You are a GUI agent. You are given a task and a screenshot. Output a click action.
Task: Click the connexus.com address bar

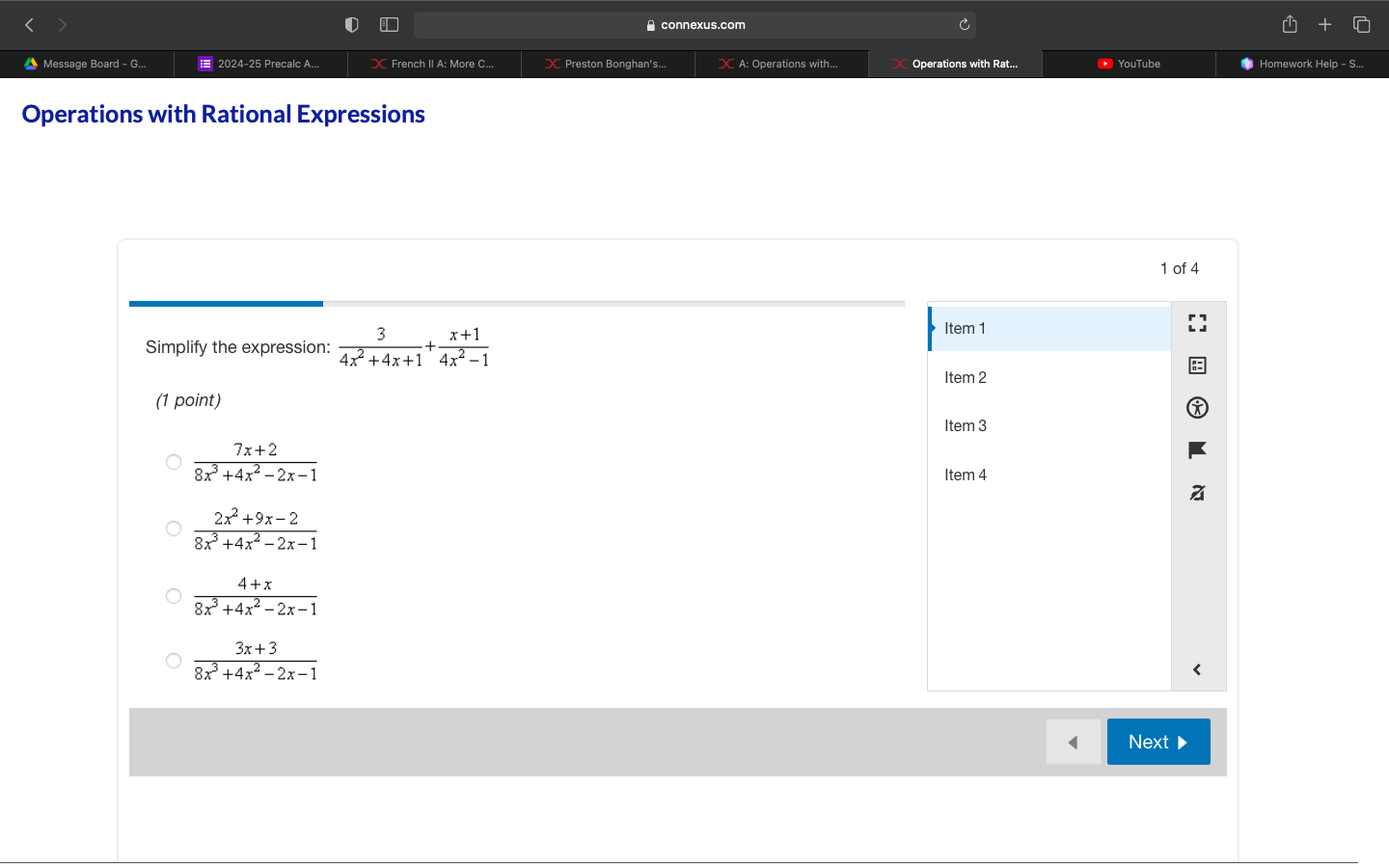point(694,25)
